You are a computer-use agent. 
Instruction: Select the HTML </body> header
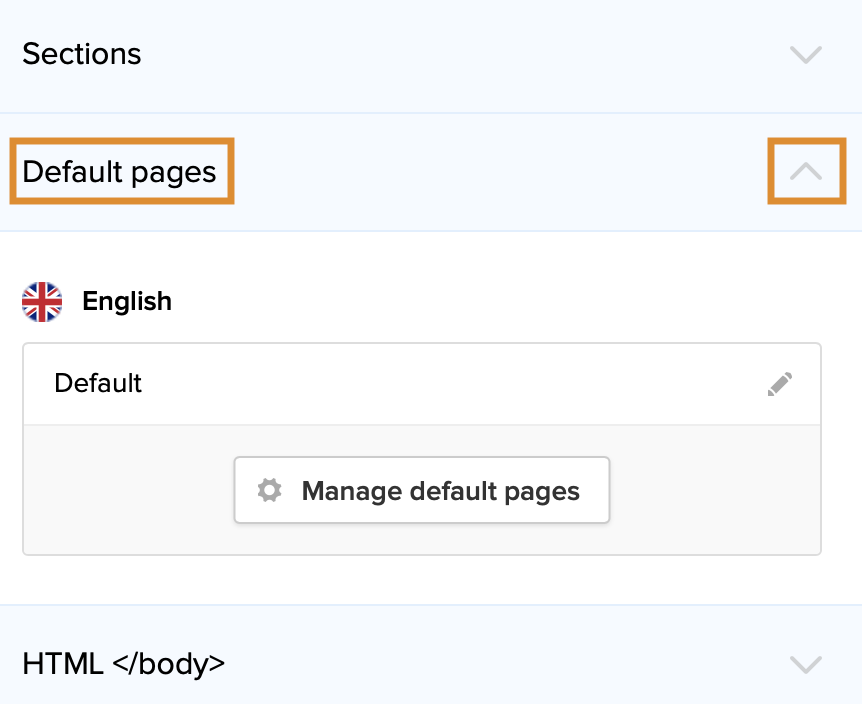pos(123,663)
